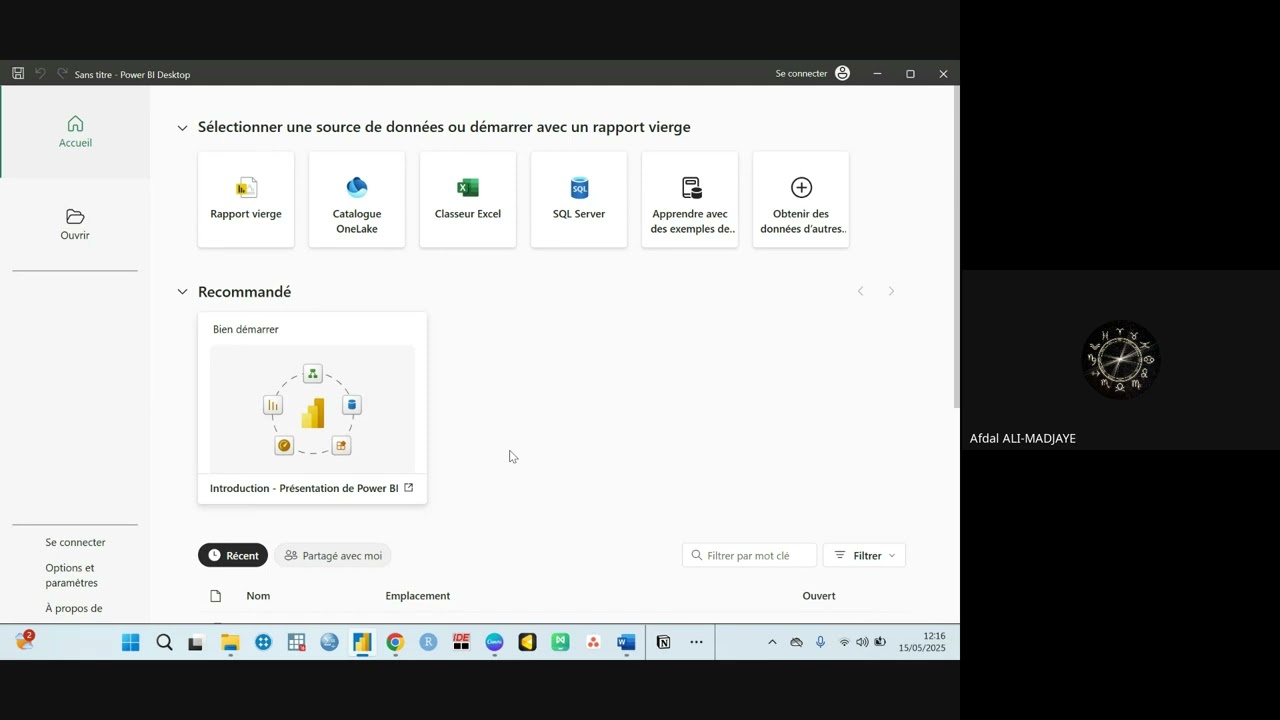Click Se connecter in the sidebar

pyautogui.click(x=75, y=542)
